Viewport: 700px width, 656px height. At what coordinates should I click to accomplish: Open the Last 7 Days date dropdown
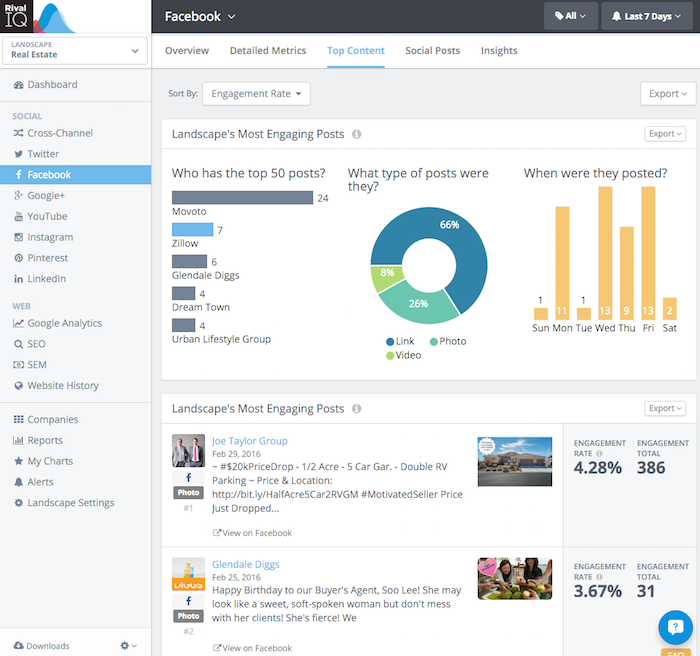pos(646,16)
